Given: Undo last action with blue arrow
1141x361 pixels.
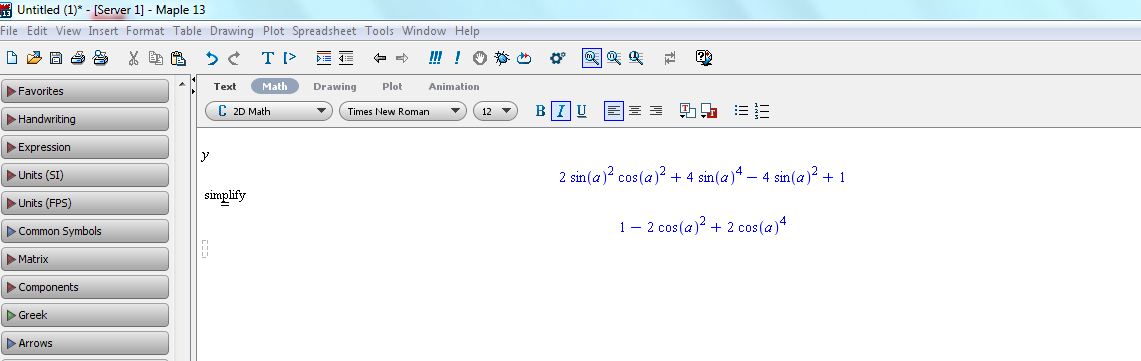Looking at the screenshot, I should [212, 58].
